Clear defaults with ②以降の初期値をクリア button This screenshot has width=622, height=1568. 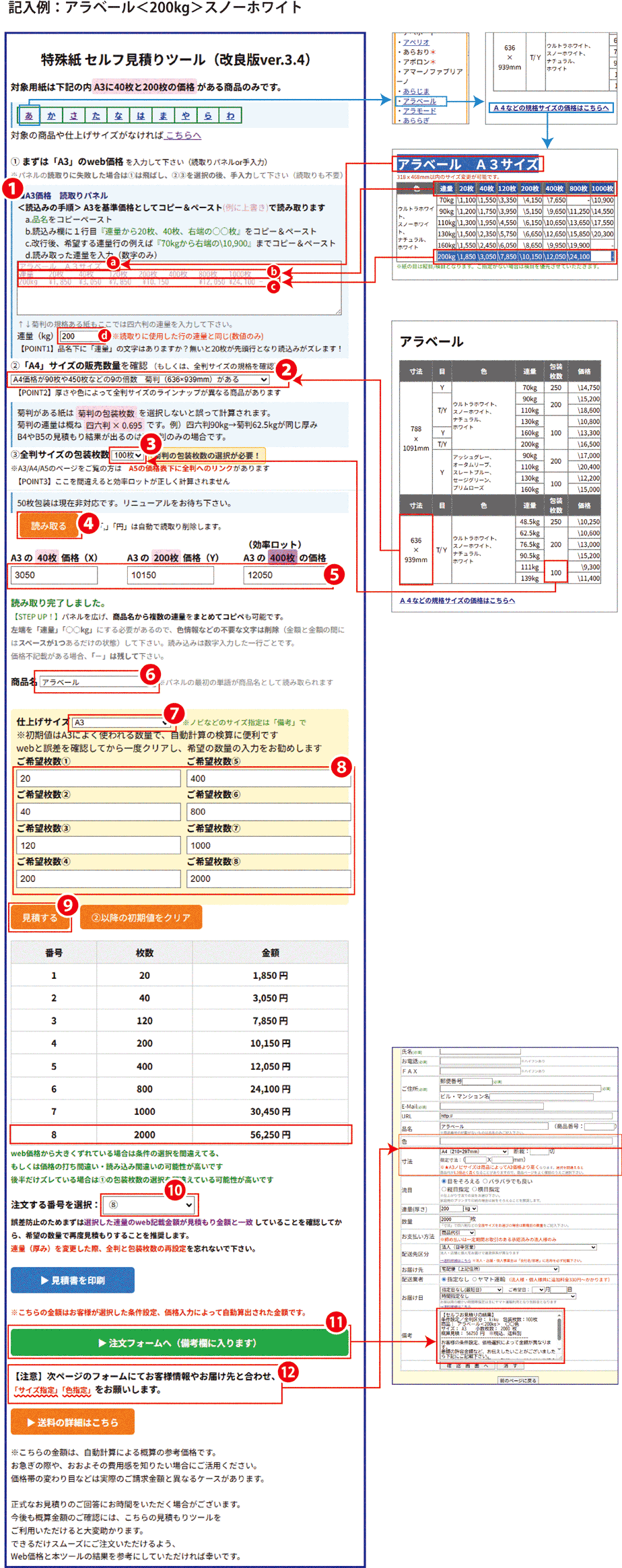point(141,918)
